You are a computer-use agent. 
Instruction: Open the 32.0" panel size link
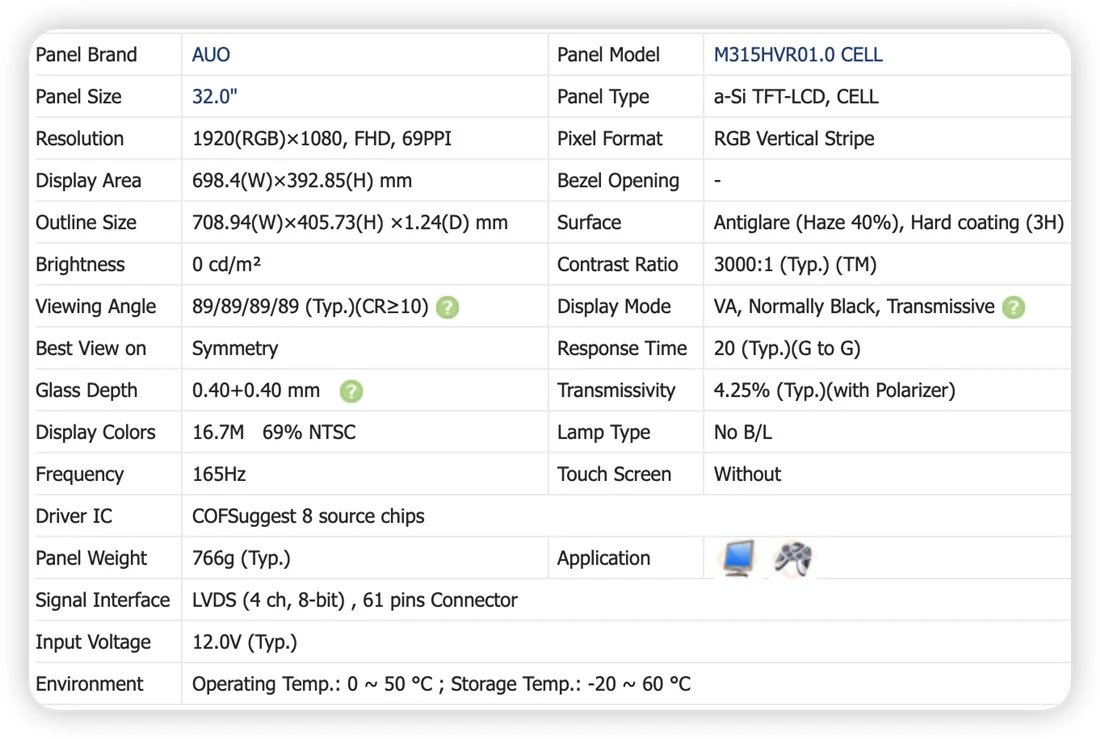pyautogui.click(x=215, y=97)
